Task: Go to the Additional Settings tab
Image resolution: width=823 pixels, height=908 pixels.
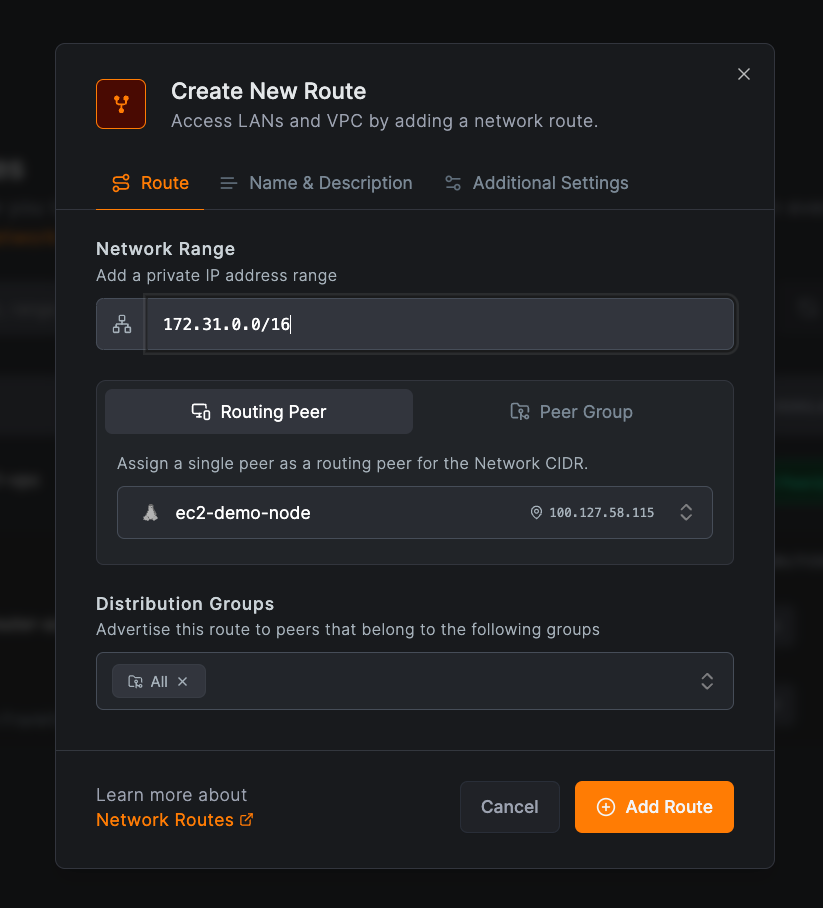Action: [537, 183]
